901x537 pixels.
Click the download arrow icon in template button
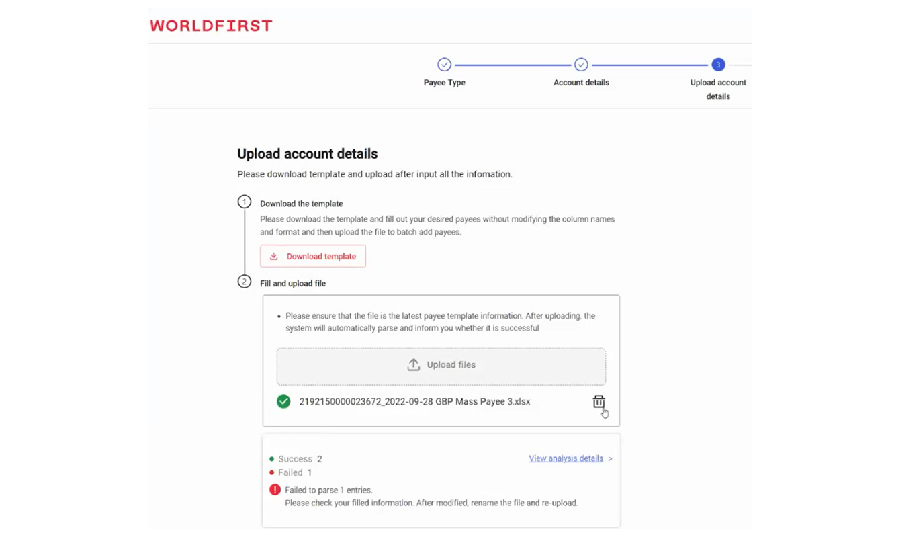coord(274,257)
